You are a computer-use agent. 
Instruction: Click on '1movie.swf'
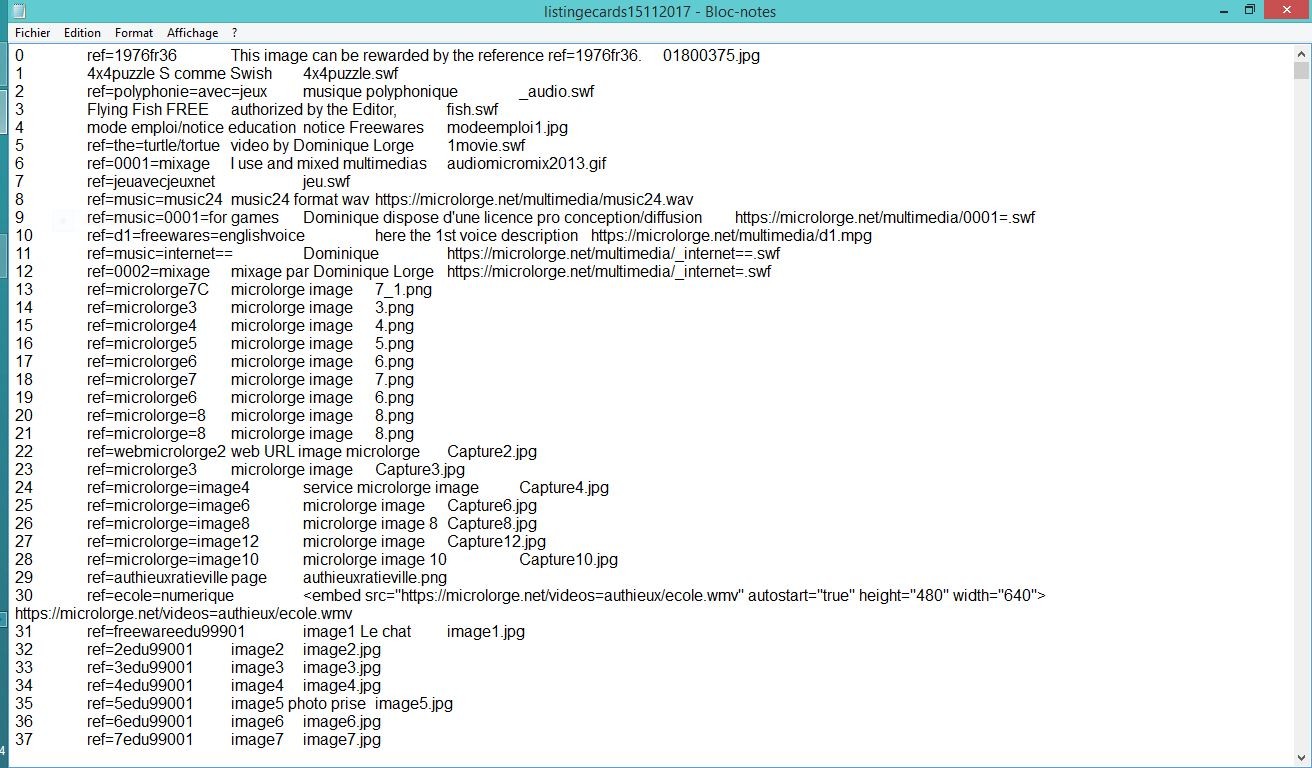click(486, 146)
